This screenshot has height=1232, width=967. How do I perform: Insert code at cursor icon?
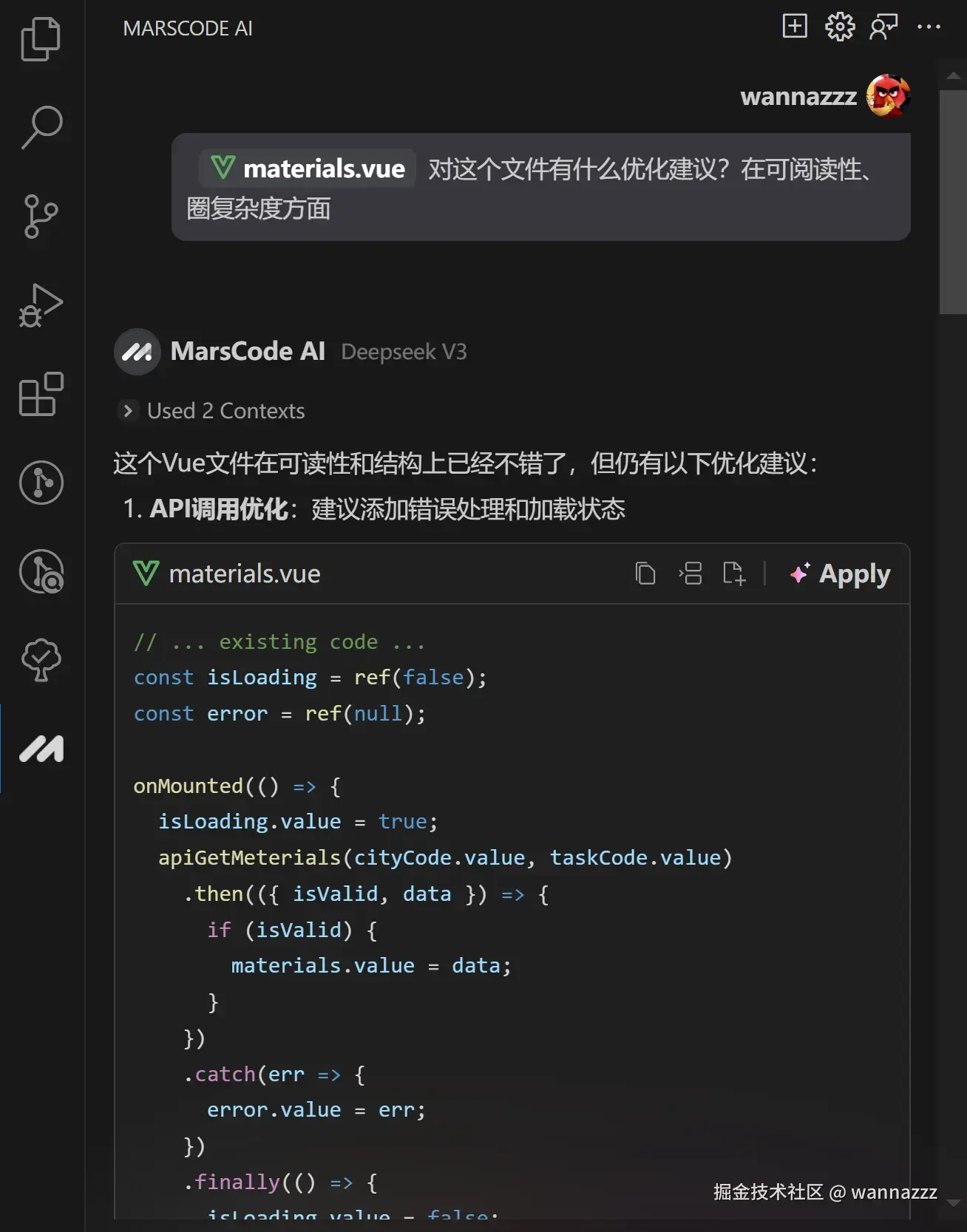click(x=690, y=574)
